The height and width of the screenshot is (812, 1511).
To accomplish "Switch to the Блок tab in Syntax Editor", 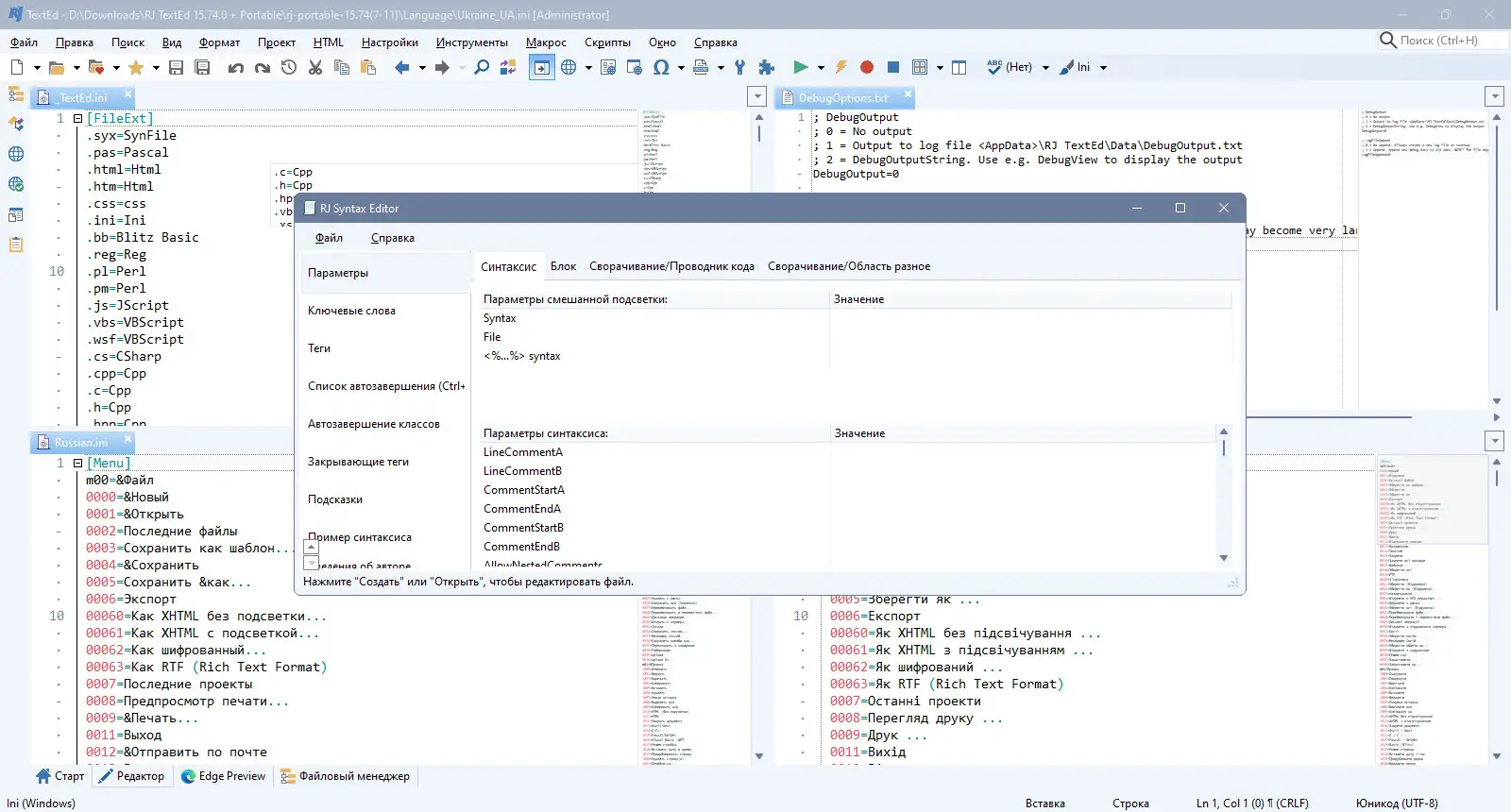I will (x=563, y=266).
